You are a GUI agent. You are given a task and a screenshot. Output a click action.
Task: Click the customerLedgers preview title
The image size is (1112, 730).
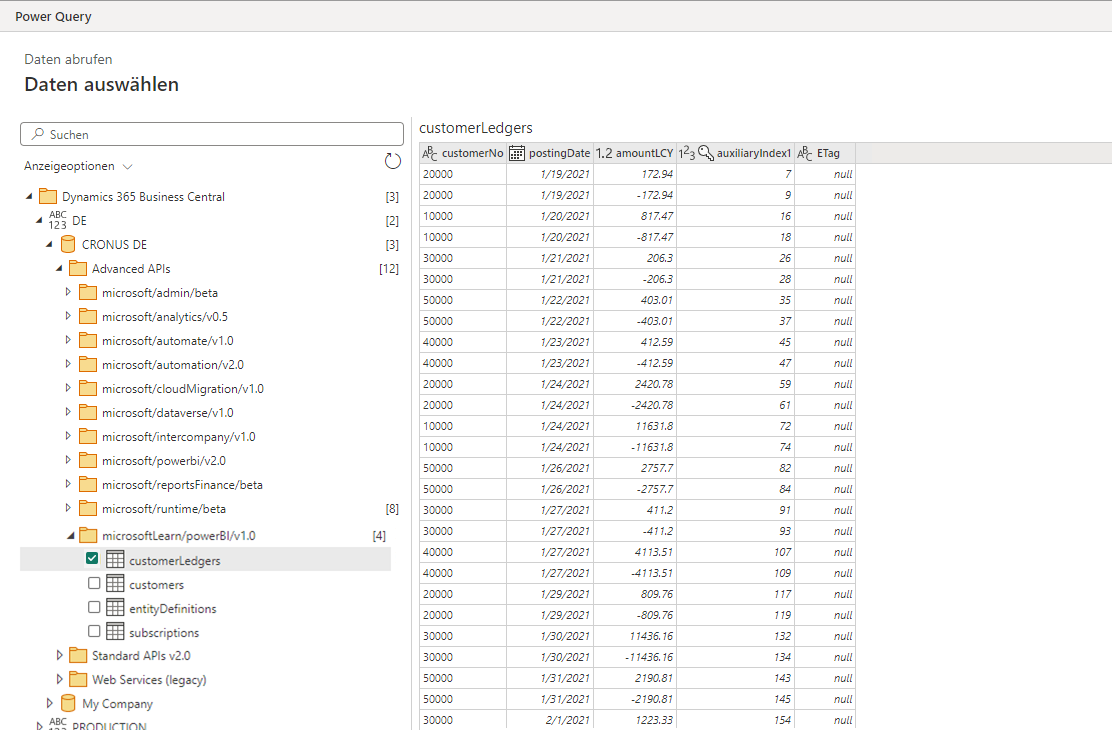[476, 128]
